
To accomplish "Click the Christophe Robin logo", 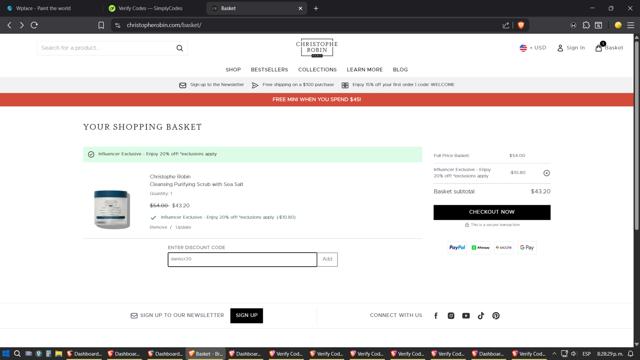I will coord(317,48).
